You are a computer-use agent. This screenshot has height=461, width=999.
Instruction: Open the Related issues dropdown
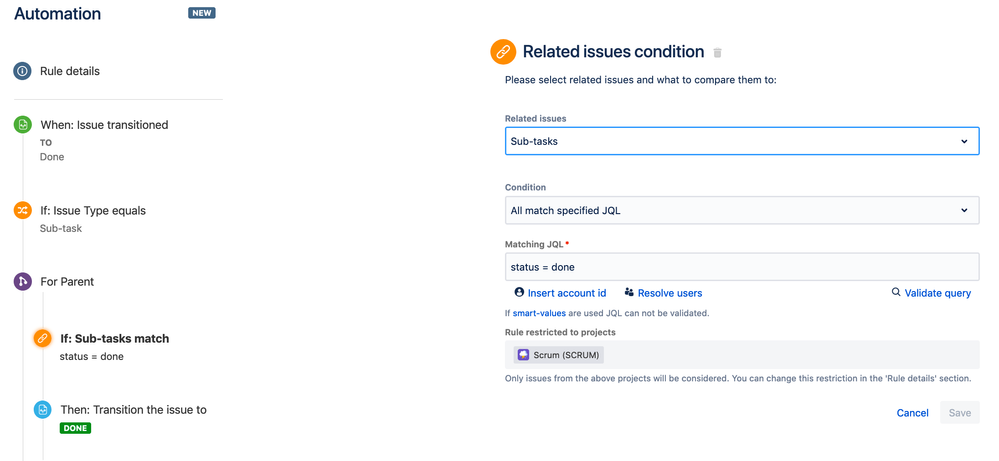click(x=741, y=141)
